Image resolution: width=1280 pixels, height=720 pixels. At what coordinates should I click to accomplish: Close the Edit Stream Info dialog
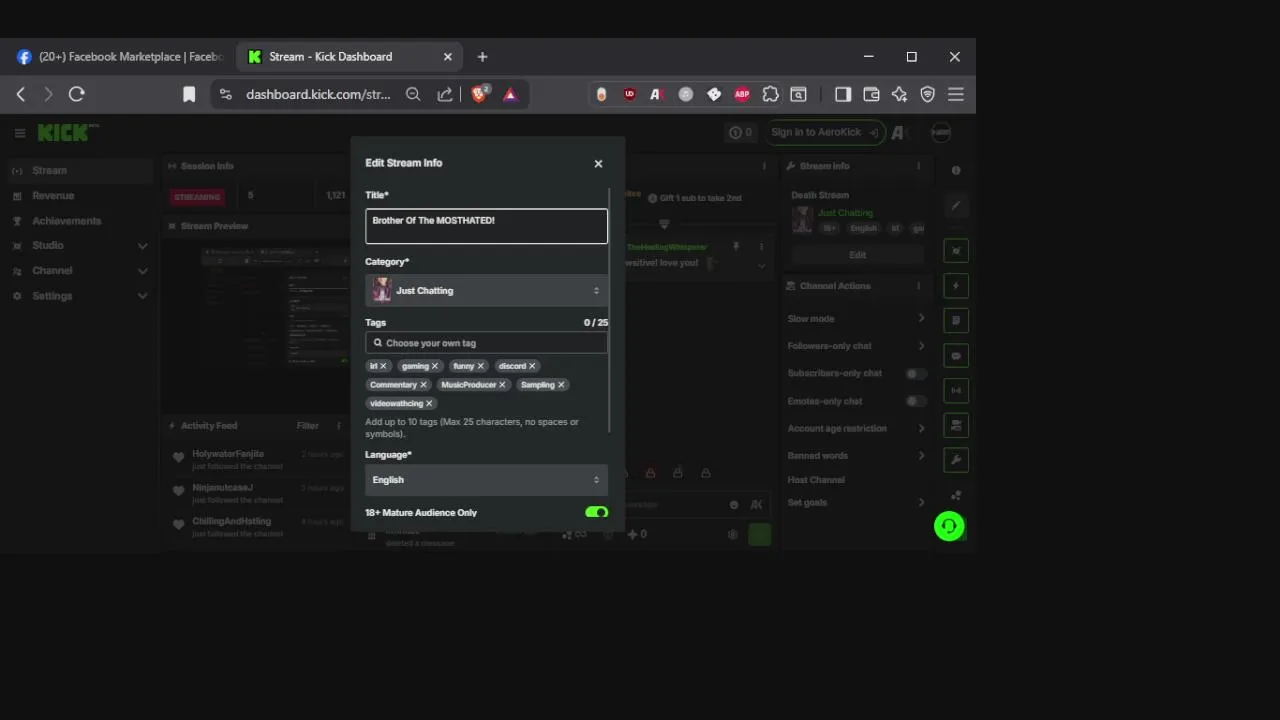coord(598,164)
